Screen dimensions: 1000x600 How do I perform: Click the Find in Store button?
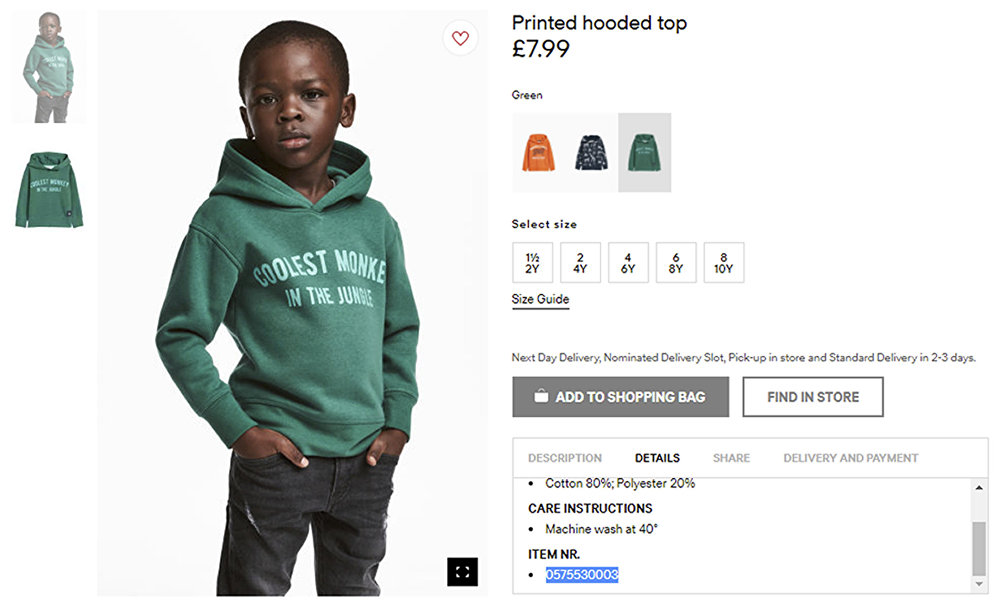[x=813, y=397]
